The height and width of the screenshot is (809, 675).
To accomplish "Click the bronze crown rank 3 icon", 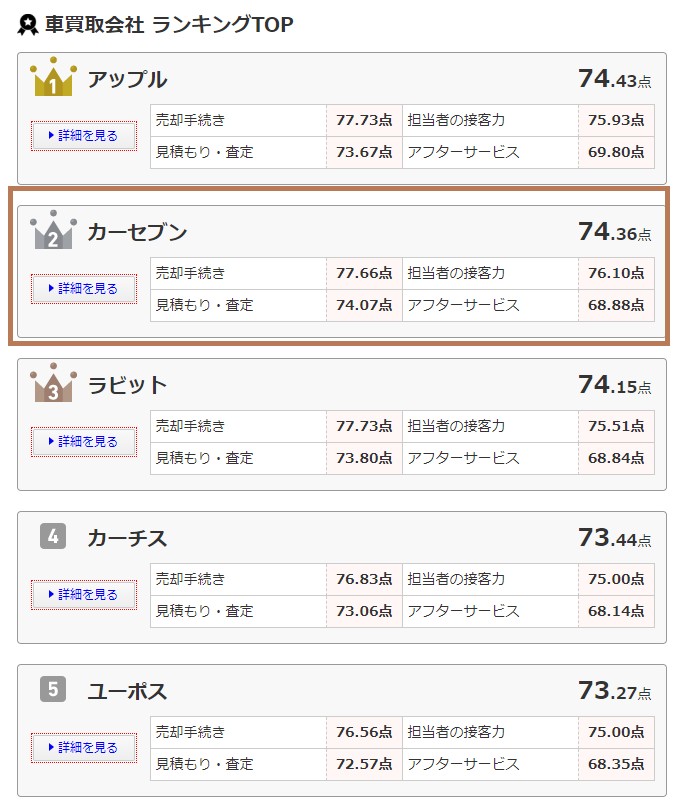I will click(53, 385).
